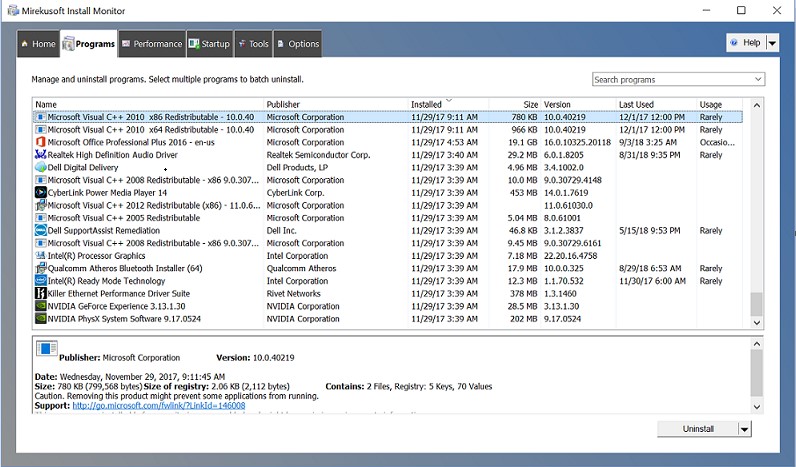
Task: Click the Rivet Networks publisher cell
Action: click(x=293, y=293)
